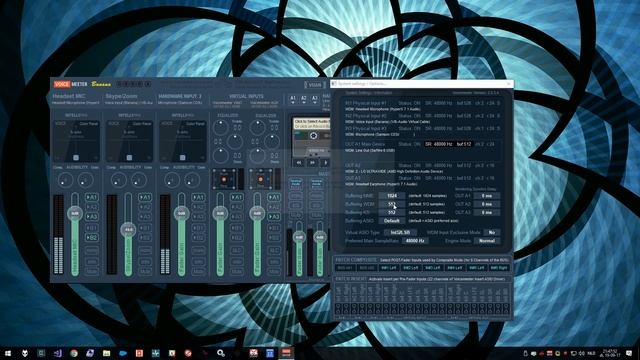Open Windows Start menu
This screenshot has width=640, height=360.
point(8,353)
